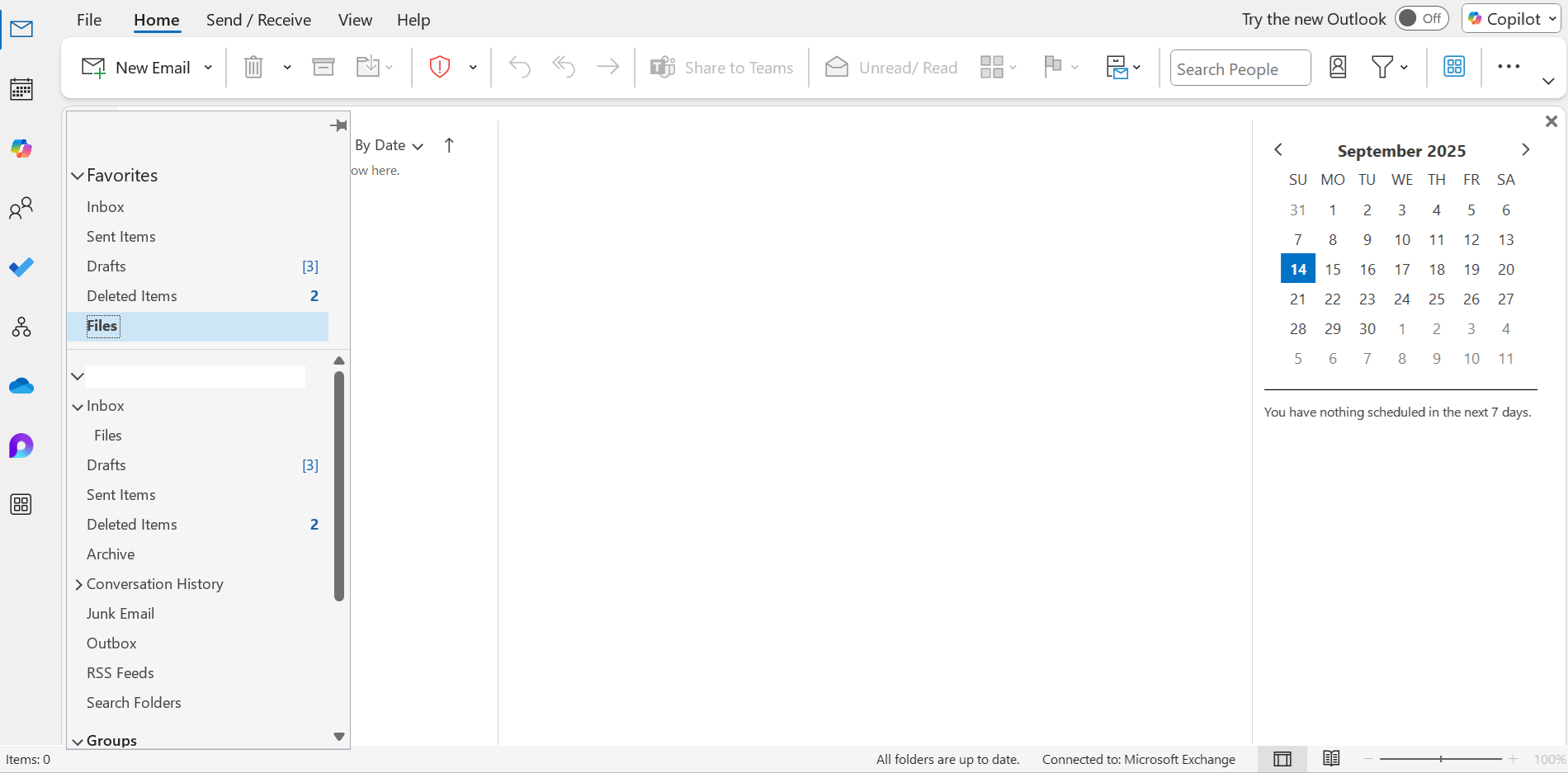Open the People view in the sidebar
Image resolution: width=1568 pixels, height=773 pixels.
click(21, 208)
